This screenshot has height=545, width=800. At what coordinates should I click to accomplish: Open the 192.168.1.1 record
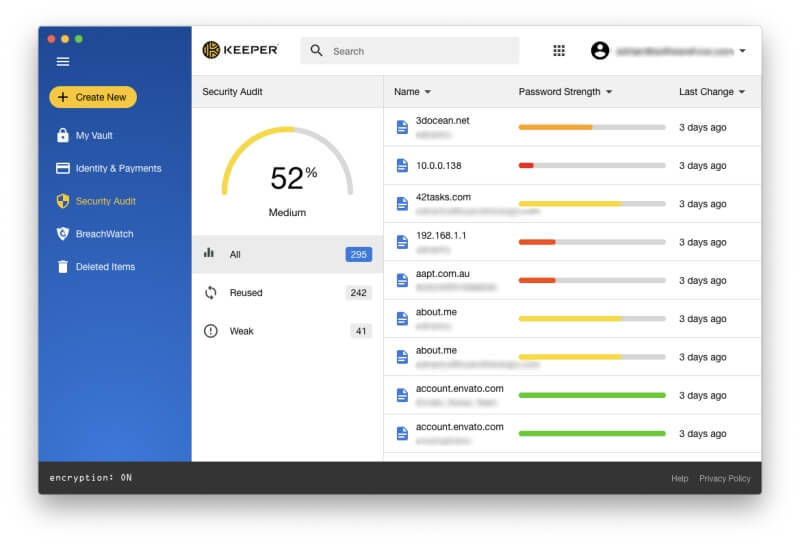tap(572, 242)
